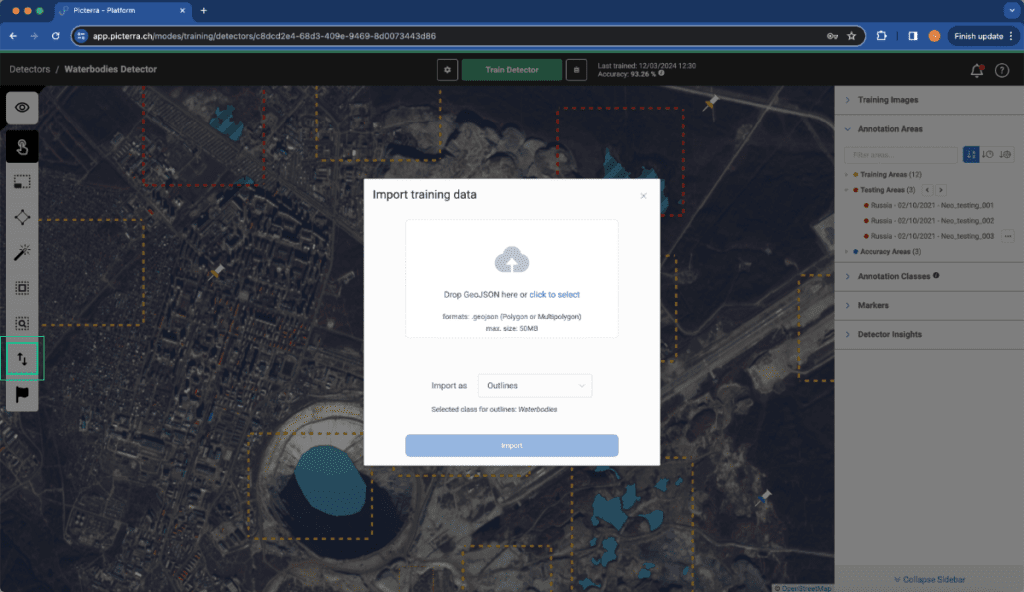The width and height of the screenshot is (1024, 592).
Task: Select the rectangle area tool
Action: click(22, 182)
